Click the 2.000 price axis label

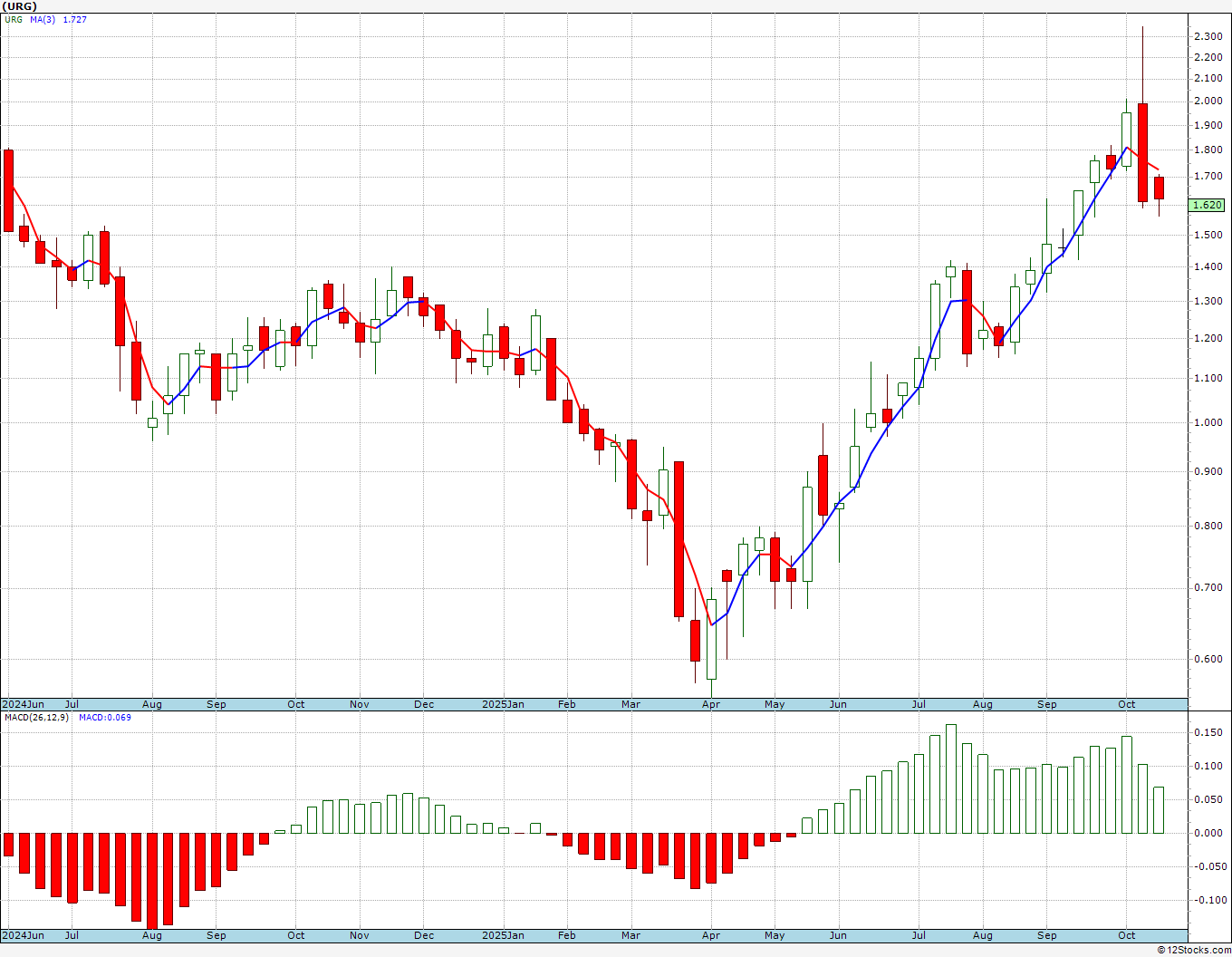(1208, 101)
